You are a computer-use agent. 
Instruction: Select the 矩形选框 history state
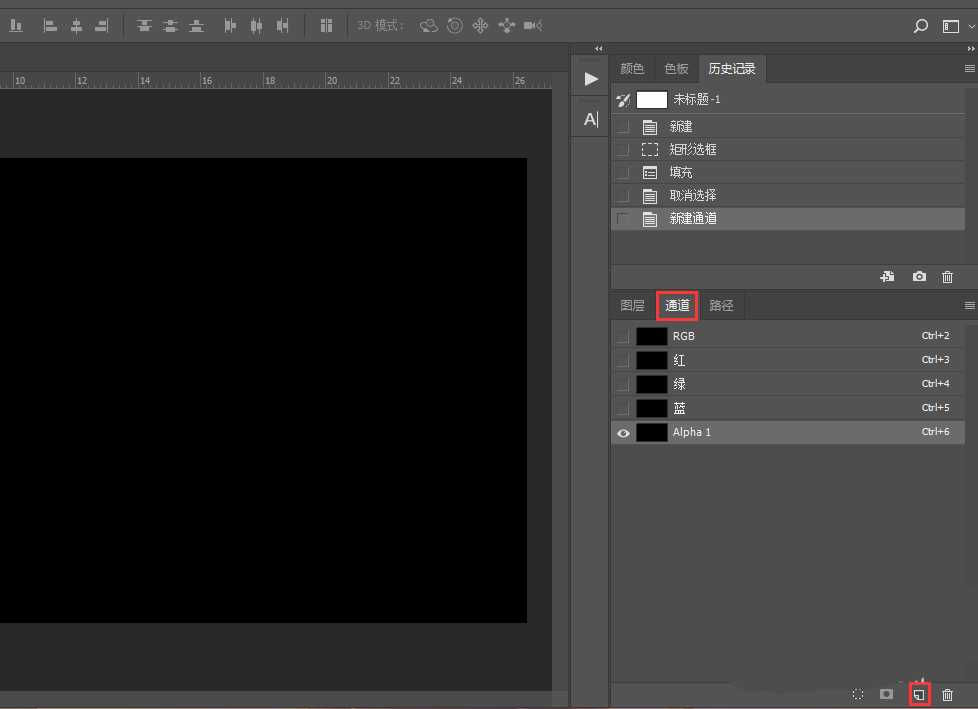(x=693, y=149)
